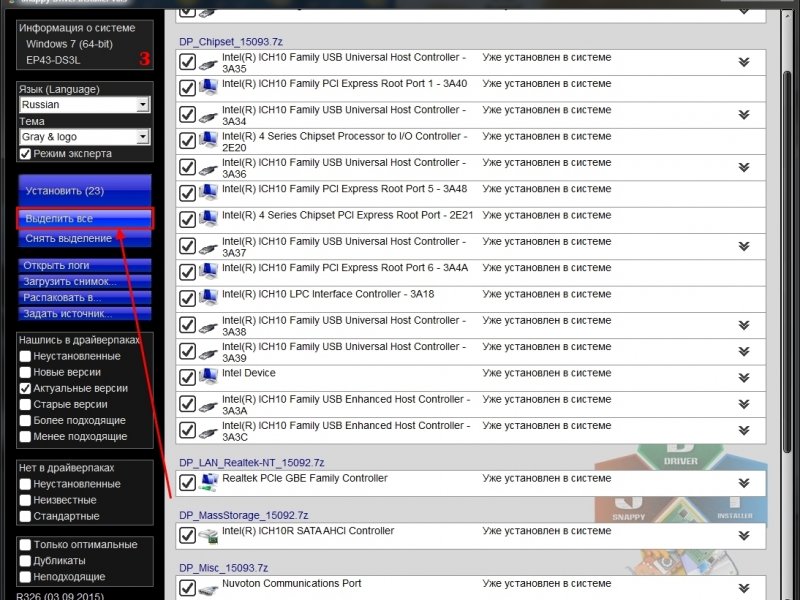Deselect the ICH10 LPC Interface Controller 3A18 driver

pyautogui.click(x=187, y=298)
